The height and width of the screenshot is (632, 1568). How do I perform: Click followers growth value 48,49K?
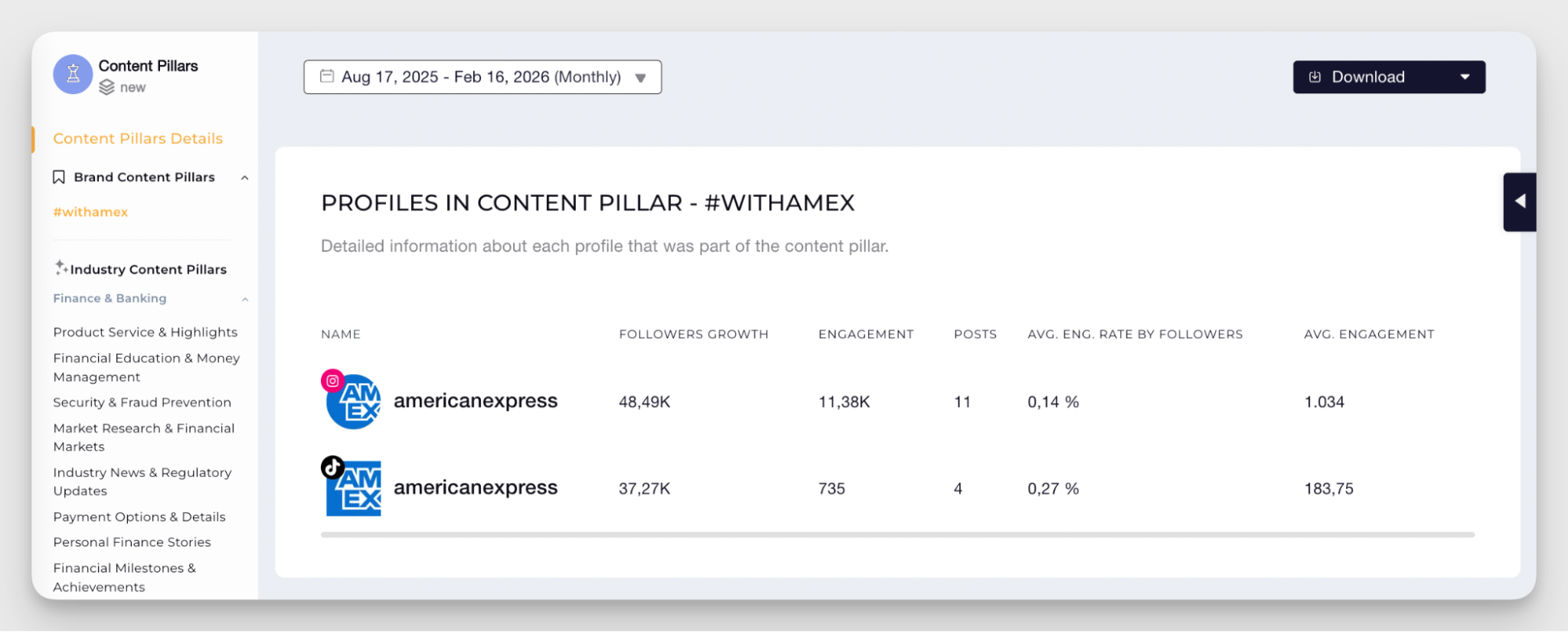point(645,402)
